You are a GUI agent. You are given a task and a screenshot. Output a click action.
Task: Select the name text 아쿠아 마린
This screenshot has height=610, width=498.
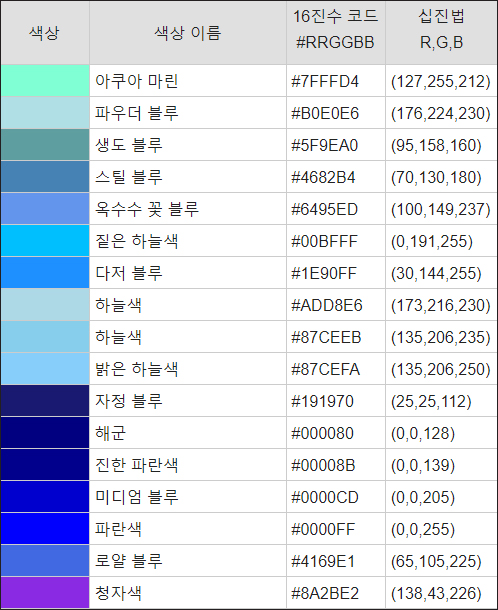(x=137, y=81)
